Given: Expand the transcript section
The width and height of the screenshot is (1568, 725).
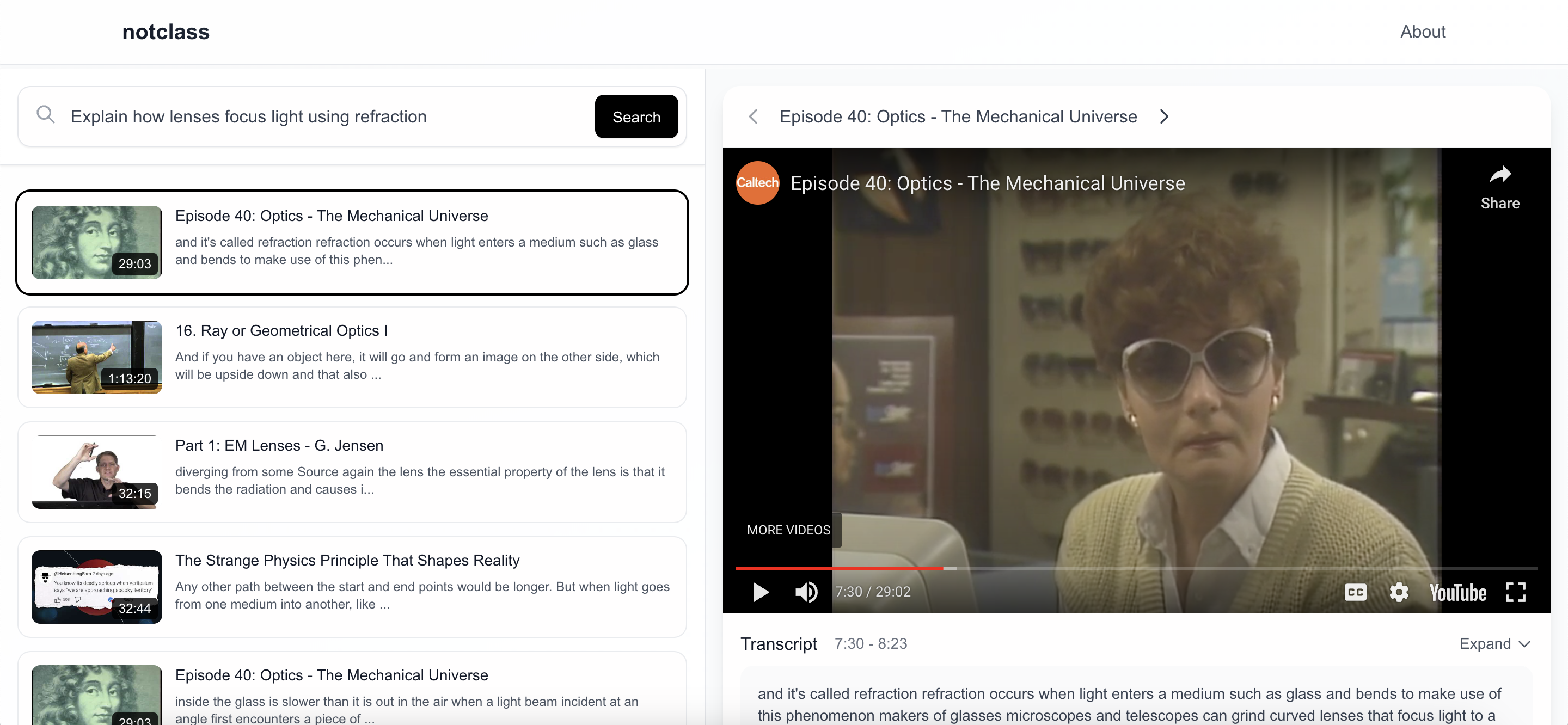Looking at the screenshot, I should 1494,643.
